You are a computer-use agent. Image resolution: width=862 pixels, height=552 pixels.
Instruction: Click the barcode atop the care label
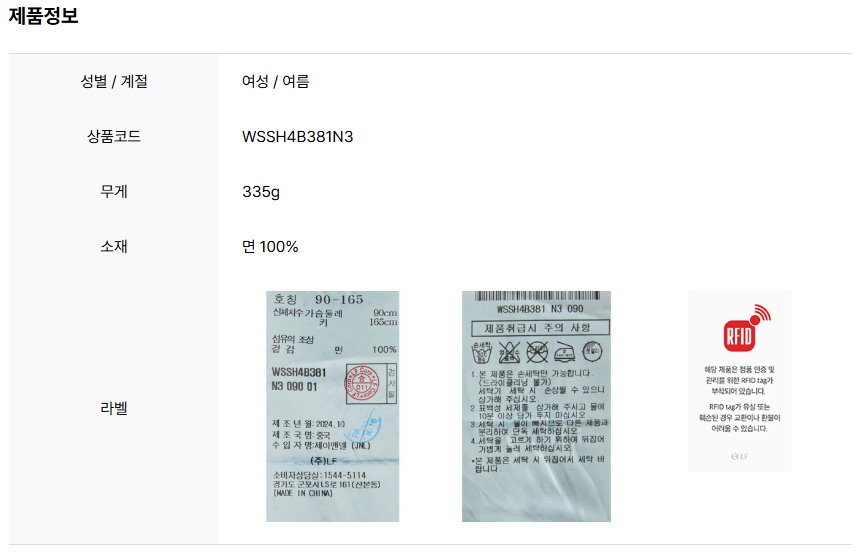coord(537,296)
